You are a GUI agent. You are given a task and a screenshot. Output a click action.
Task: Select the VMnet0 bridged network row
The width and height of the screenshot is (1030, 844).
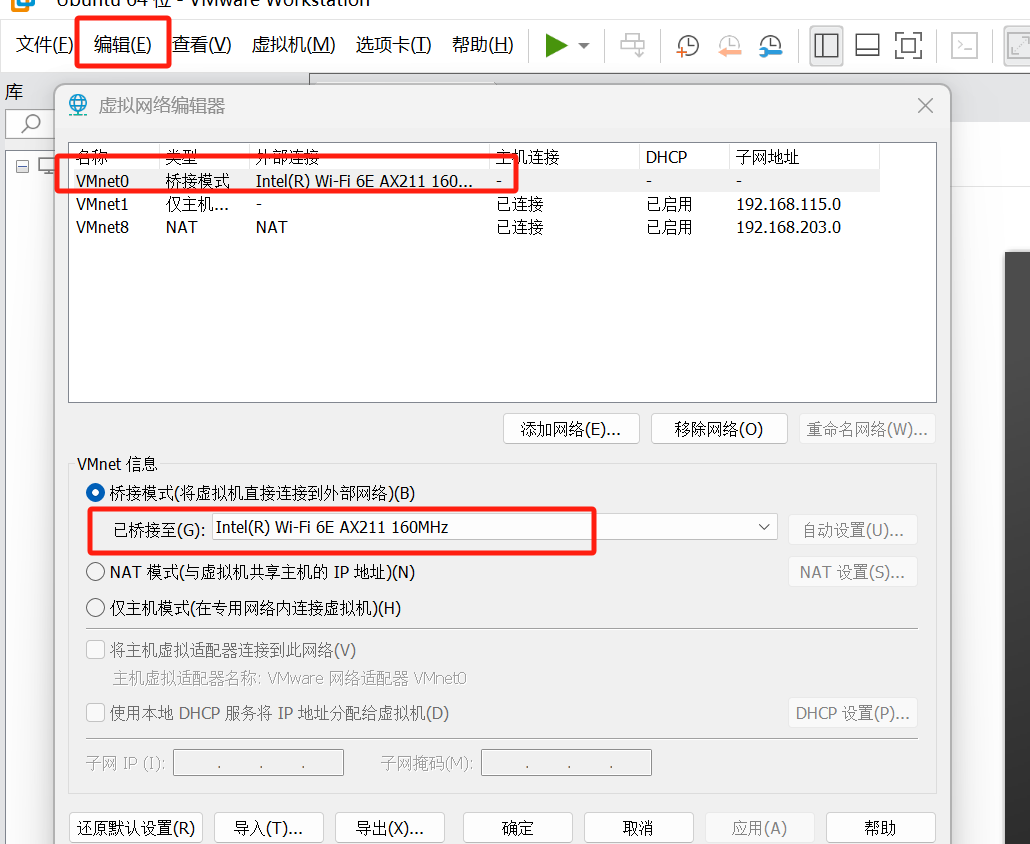click(x=476, y=181)
